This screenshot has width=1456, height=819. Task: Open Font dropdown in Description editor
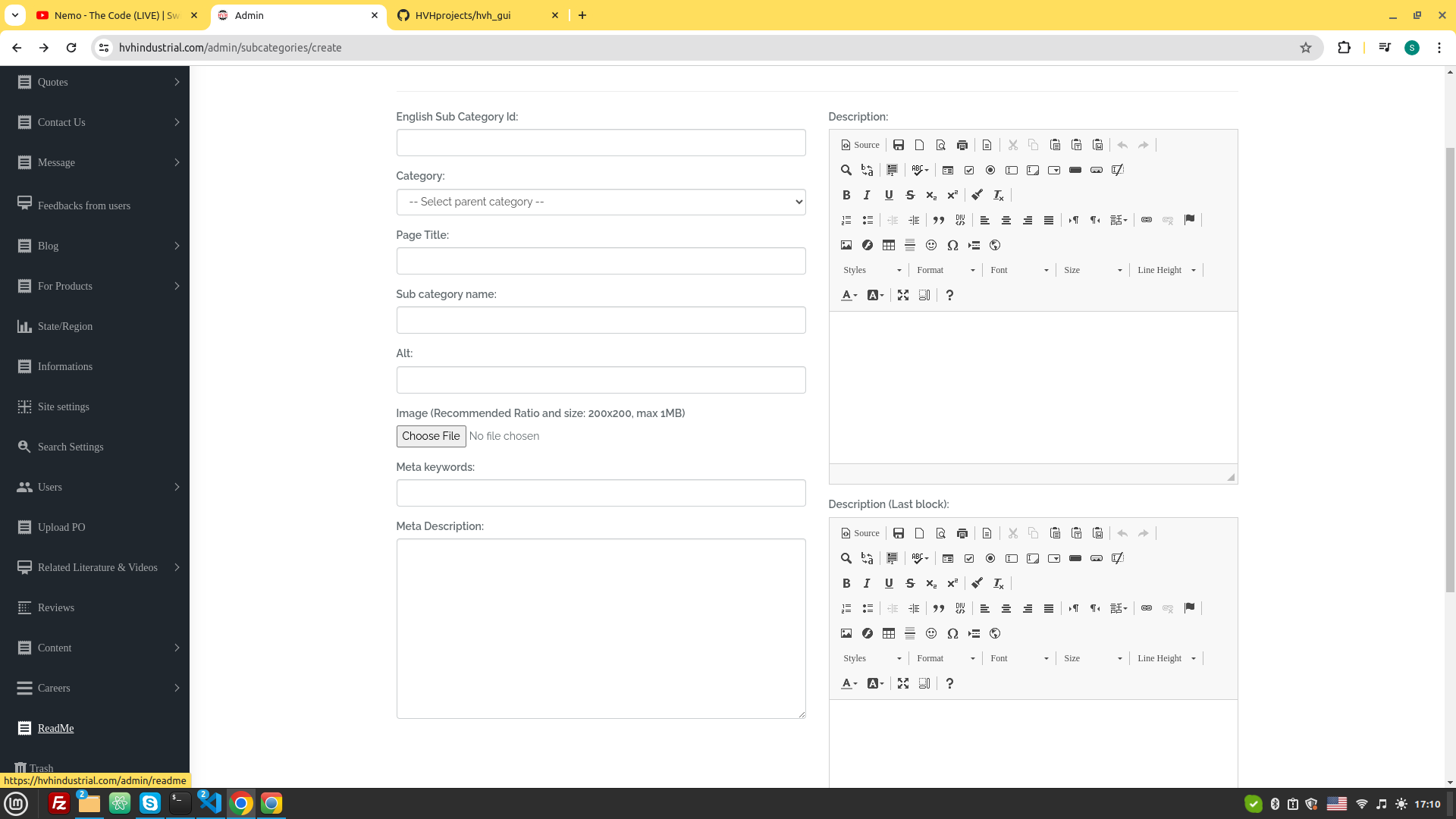pyautogui.click(x=1019, y=270)
